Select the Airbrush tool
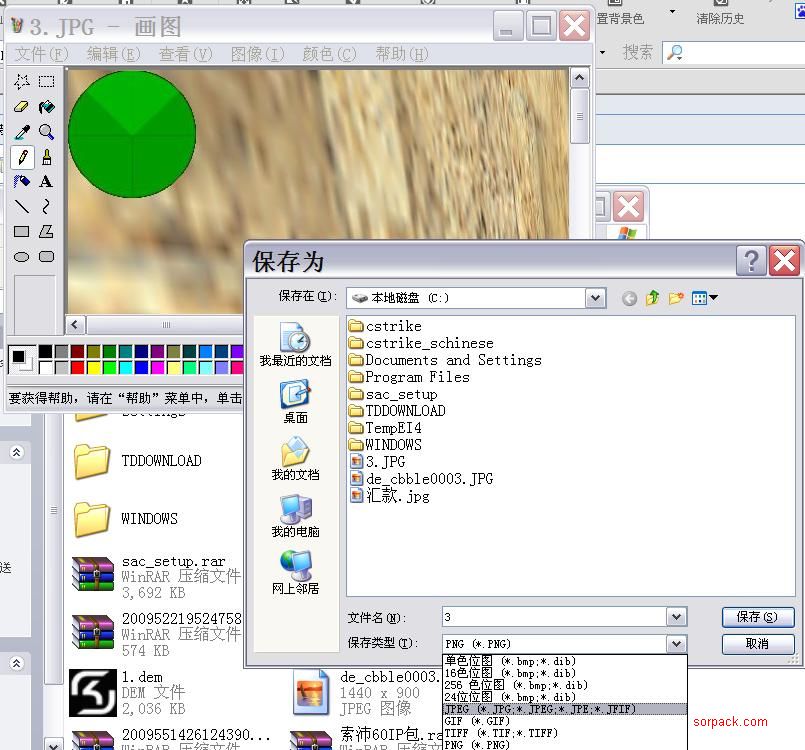805x750 pixels. (21, 181)
